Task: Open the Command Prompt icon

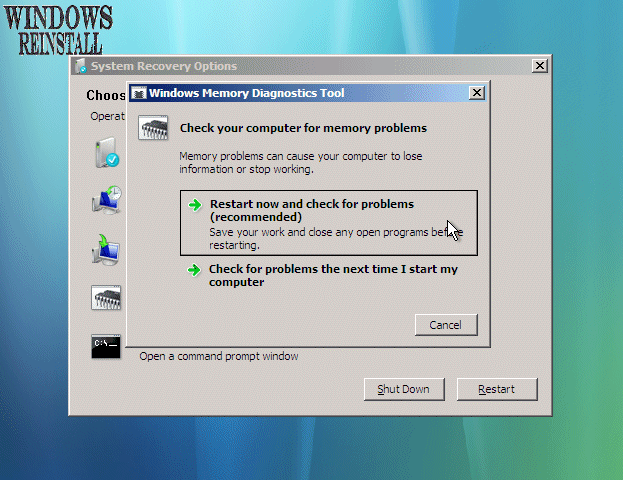Action: [x=106, y=346]
